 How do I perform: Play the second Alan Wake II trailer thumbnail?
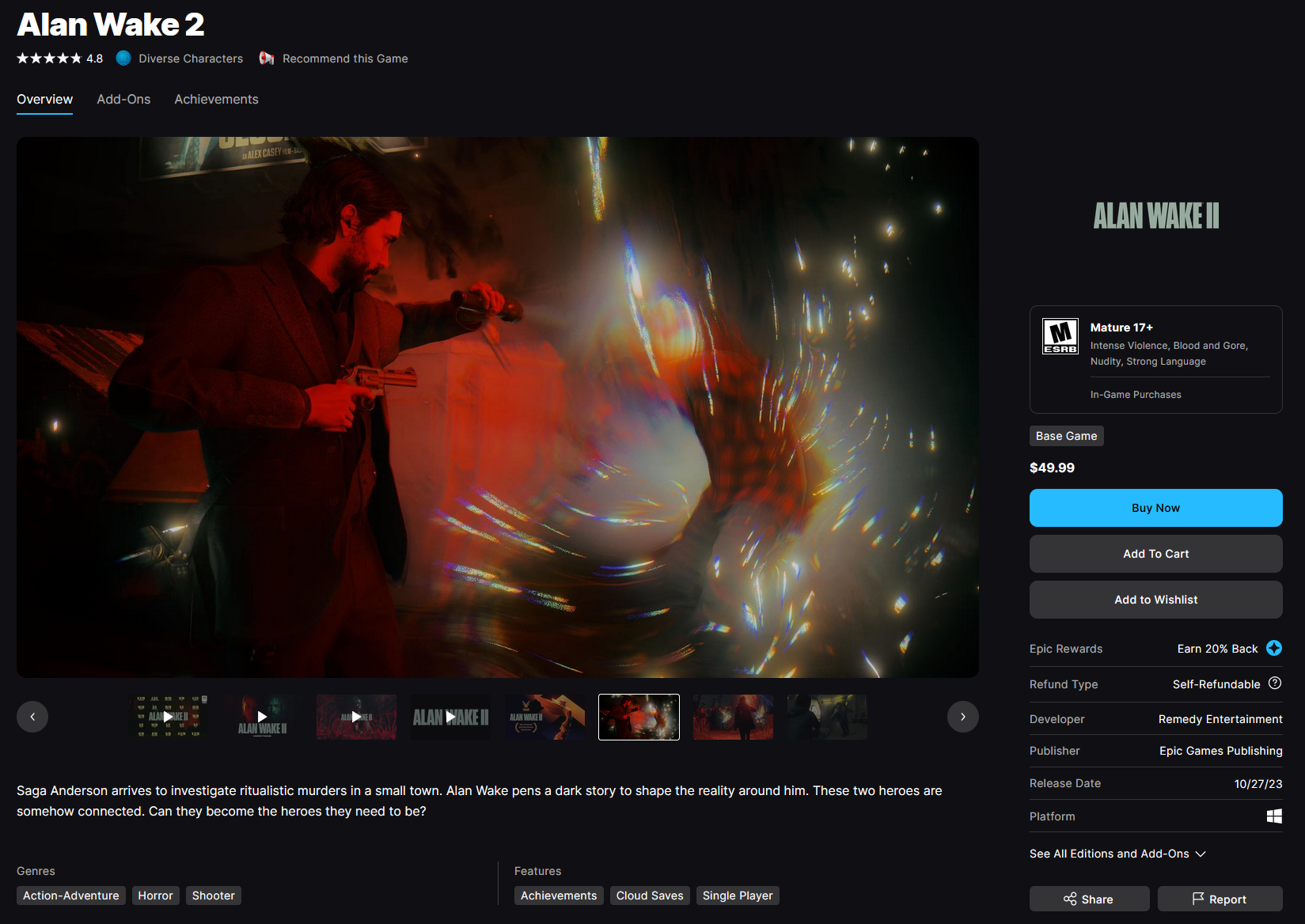click(262, 717)
